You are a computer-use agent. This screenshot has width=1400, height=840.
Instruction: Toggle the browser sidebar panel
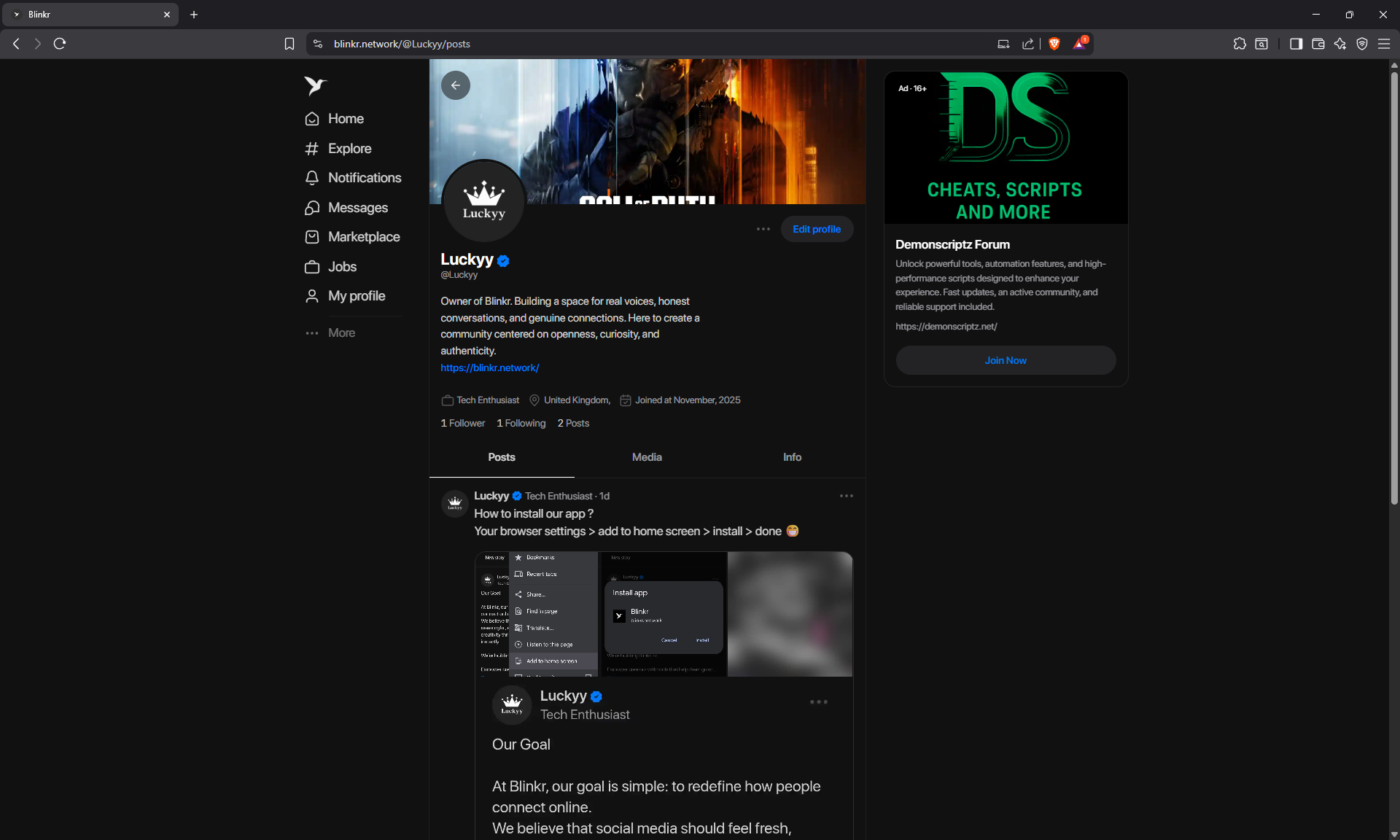[x=1296, y=44]
